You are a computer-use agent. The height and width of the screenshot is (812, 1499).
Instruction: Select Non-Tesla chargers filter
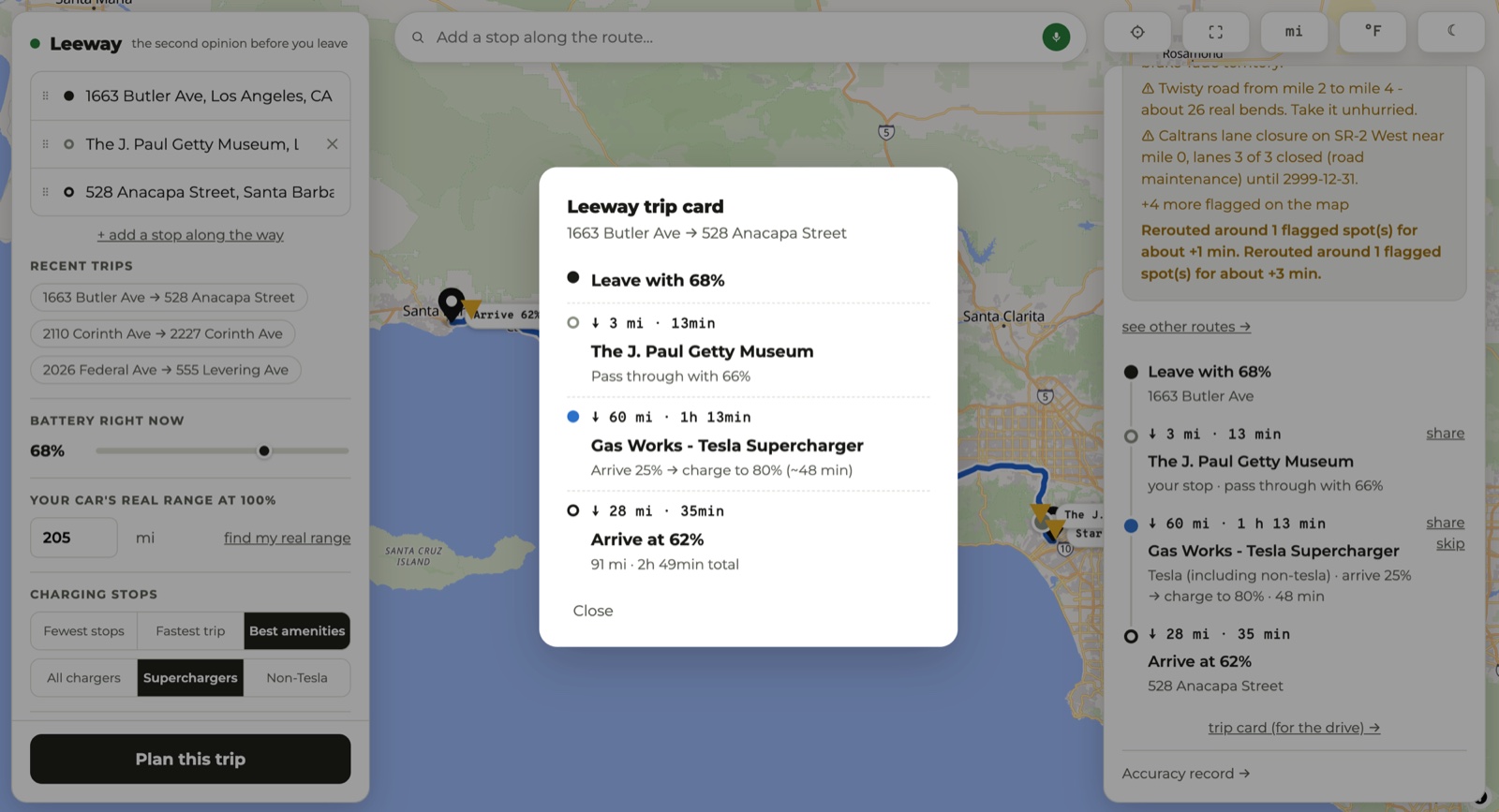[297, 678]
